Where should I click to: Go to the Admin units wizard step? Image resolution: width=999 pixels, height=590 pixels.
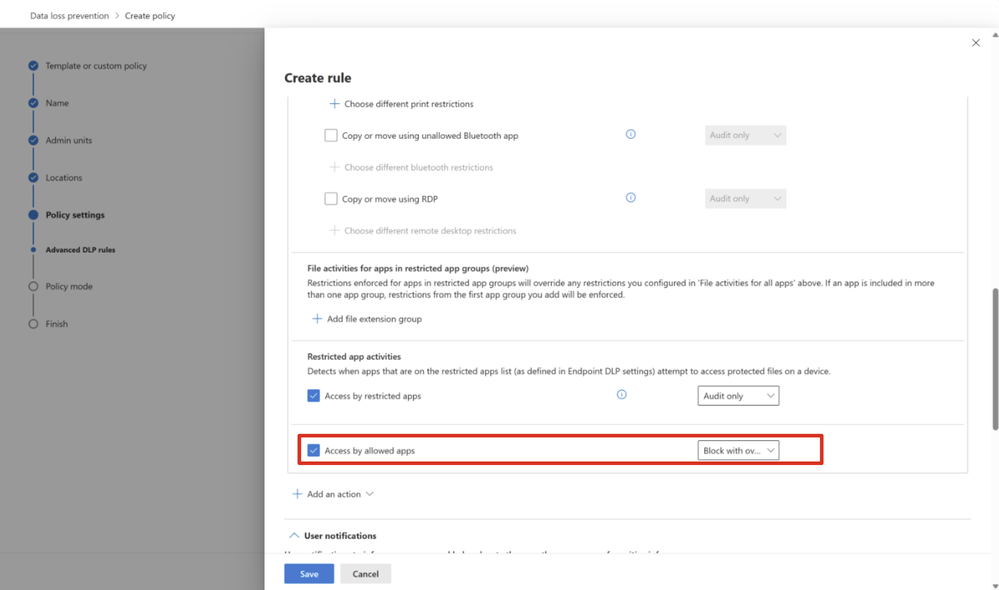point(69,140)
